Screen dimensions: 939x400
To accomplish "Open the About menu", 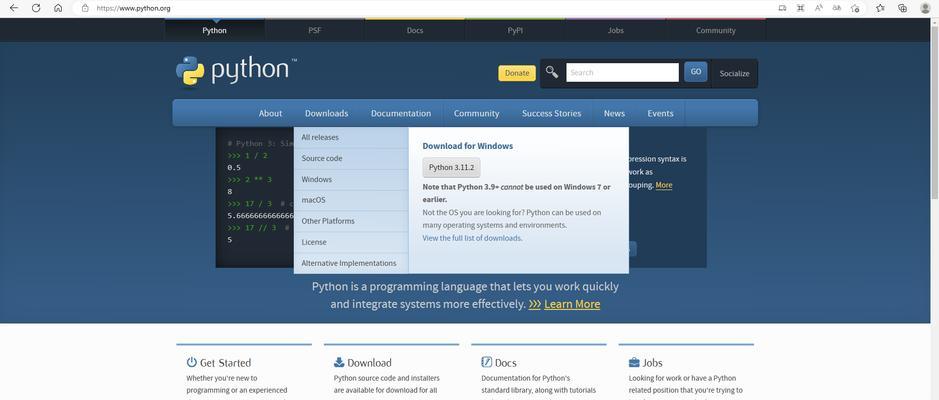I will click(x=270, y=113).
